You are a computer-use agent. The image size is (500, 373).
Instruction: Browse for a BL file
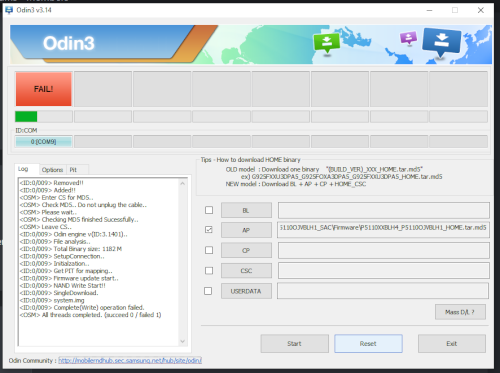pyautogui.click(x=246, y=210)
